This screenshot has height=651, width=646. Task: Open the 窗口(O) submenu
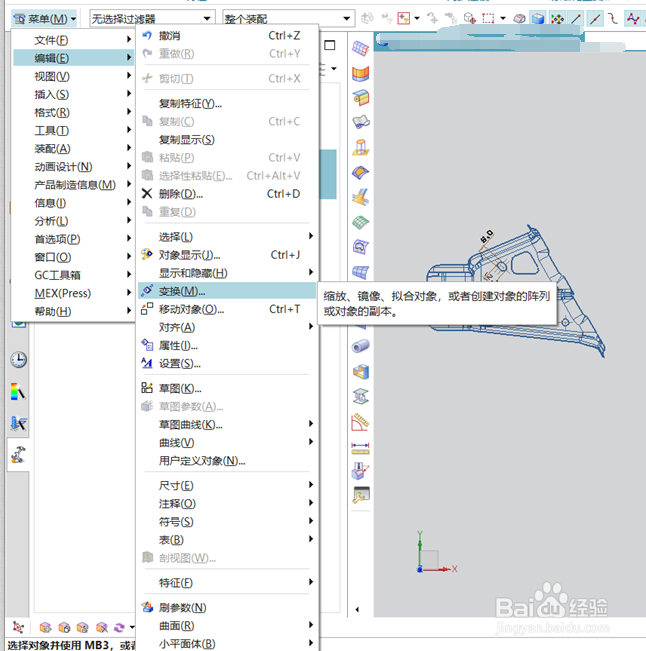tap(73, 257)
